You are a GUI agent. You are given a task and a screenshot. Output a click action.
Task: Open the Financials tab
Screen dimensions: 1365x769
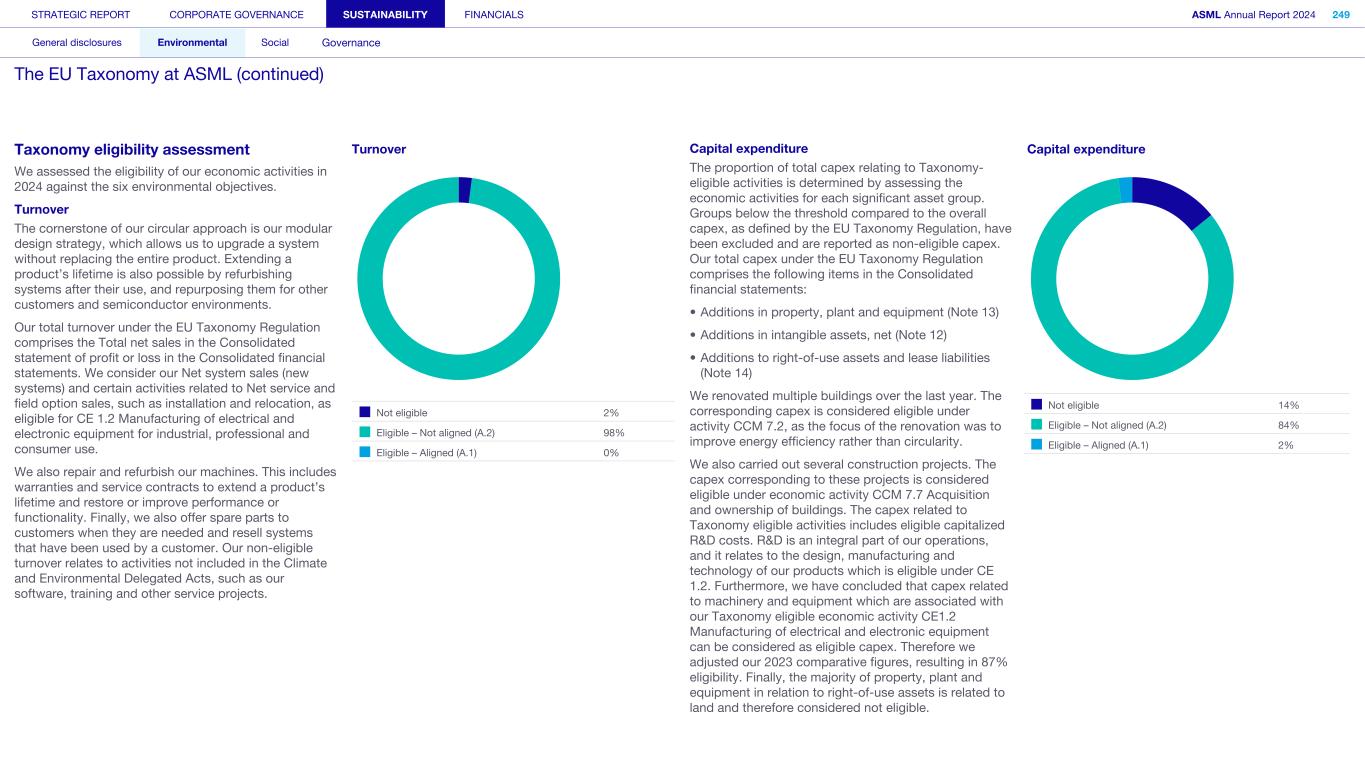point(494,14)
